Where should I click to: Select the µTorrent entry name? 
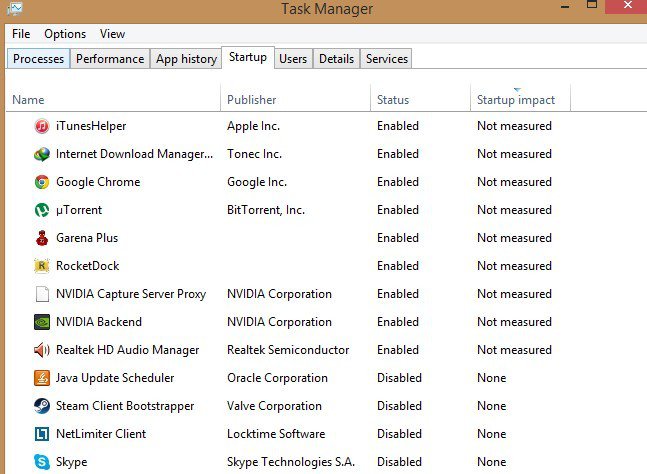pos(79,210)
